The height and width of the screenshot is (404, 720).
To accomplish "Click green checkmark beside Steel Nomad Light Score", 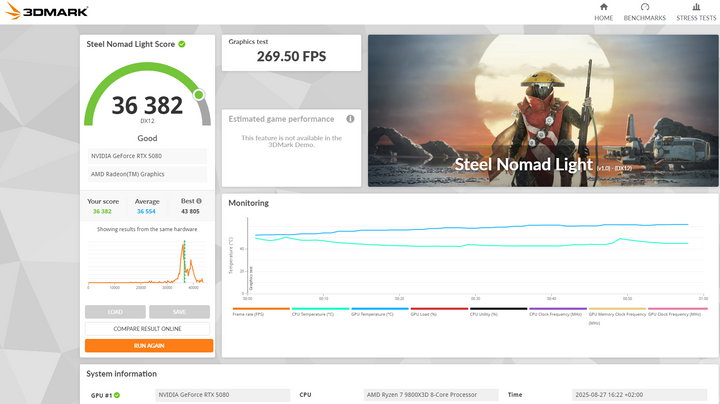I will coord(182,44).
